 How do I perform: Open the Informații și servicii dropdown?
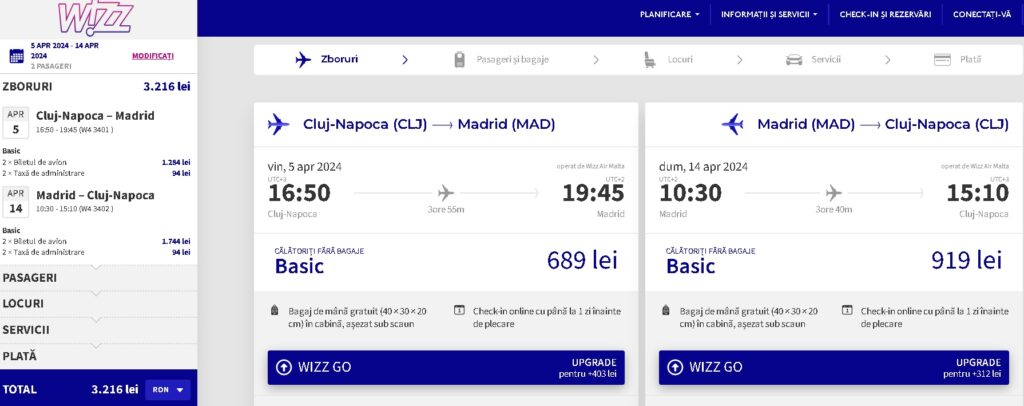(769, 14)
